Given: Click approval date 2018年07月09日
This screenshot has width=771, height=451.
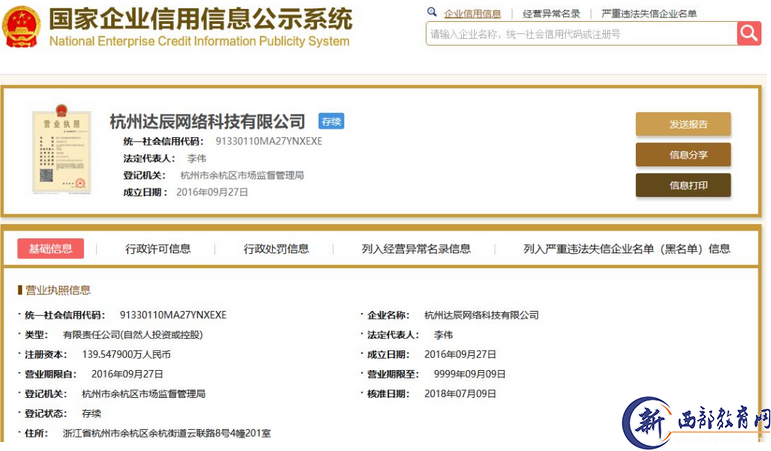Looking at the screenshot, I should tap(460, 394).
